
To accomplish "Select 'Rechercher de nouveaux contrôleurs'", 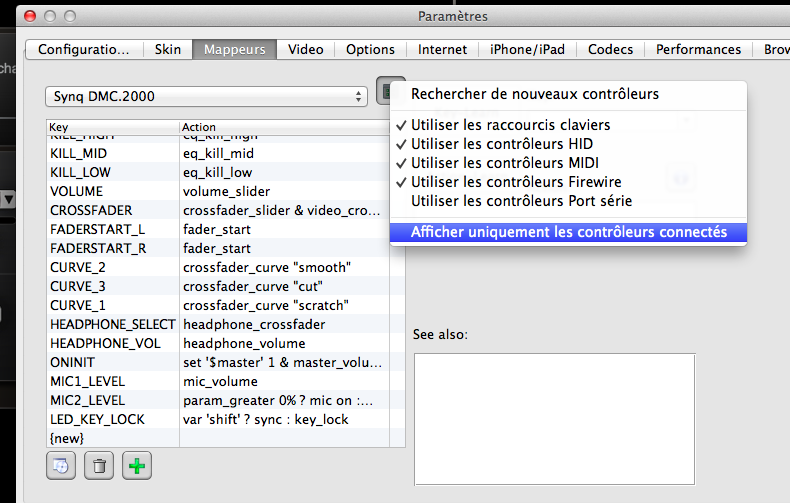I will click(x=535, y=94).
